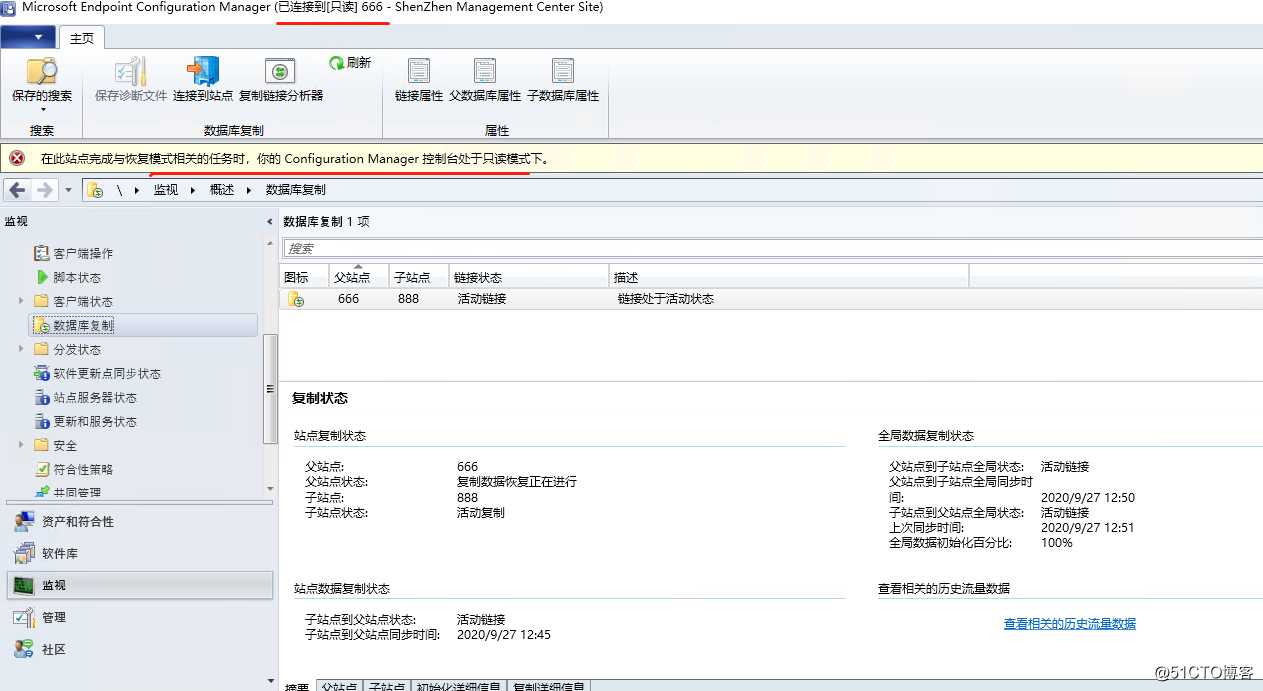
Task: Click the 100% initialization percentage value
Action: click(x=1056, y=543)
